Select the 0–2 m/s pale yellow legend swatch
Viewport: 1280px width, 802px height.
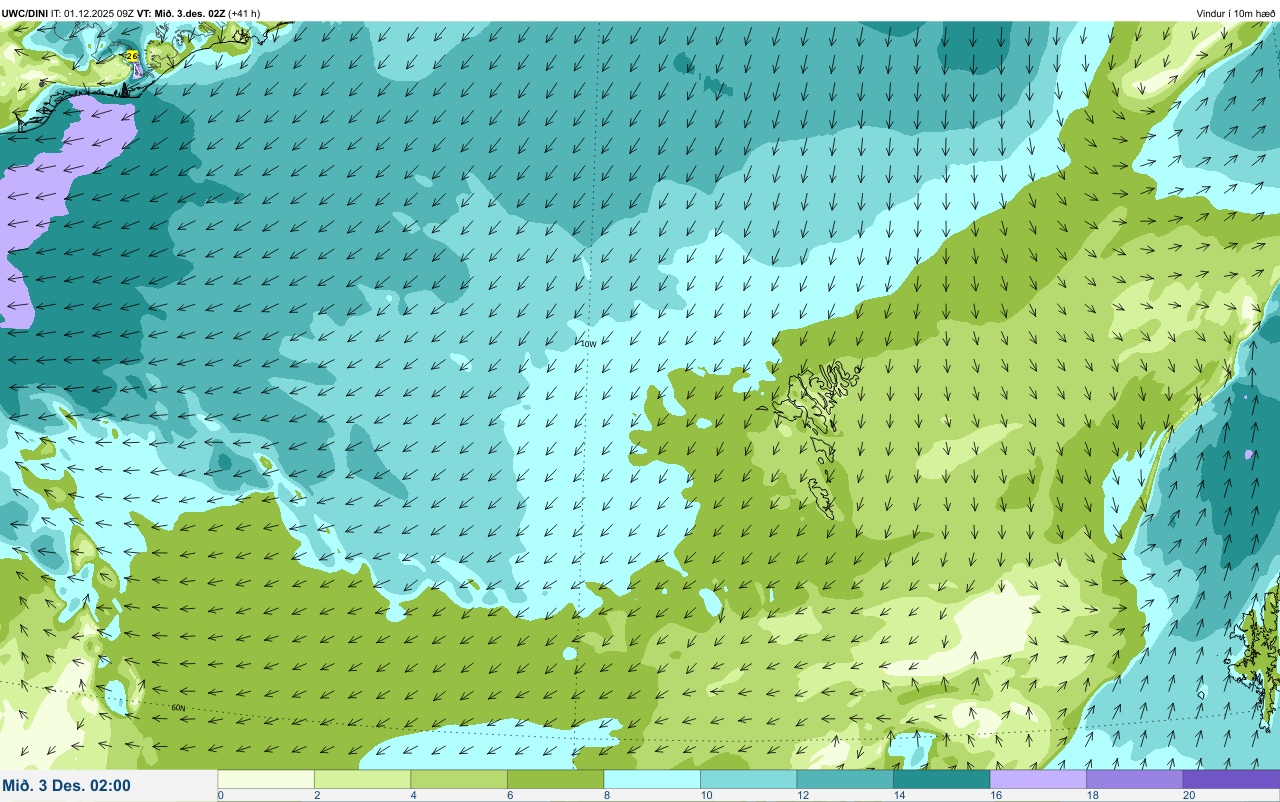click(x=266, y=779)
